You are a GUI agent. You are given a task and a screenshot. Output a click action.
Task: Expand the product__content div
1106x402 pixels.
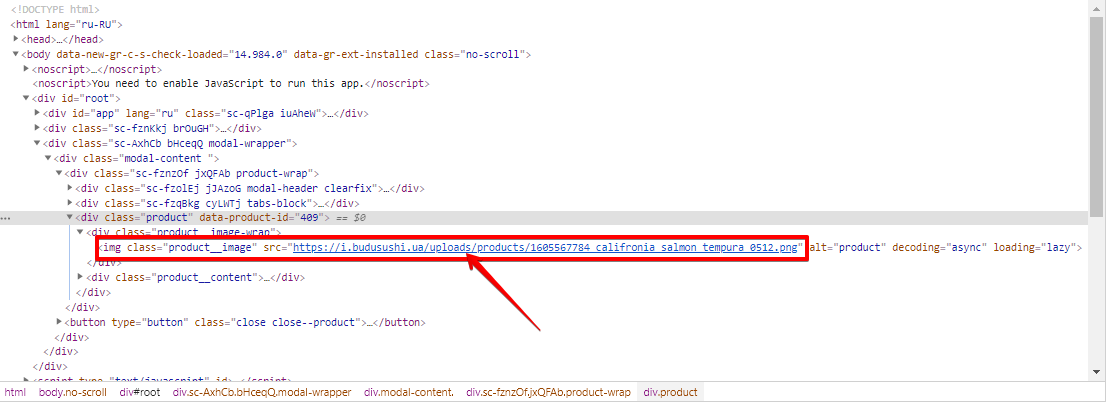81,277
